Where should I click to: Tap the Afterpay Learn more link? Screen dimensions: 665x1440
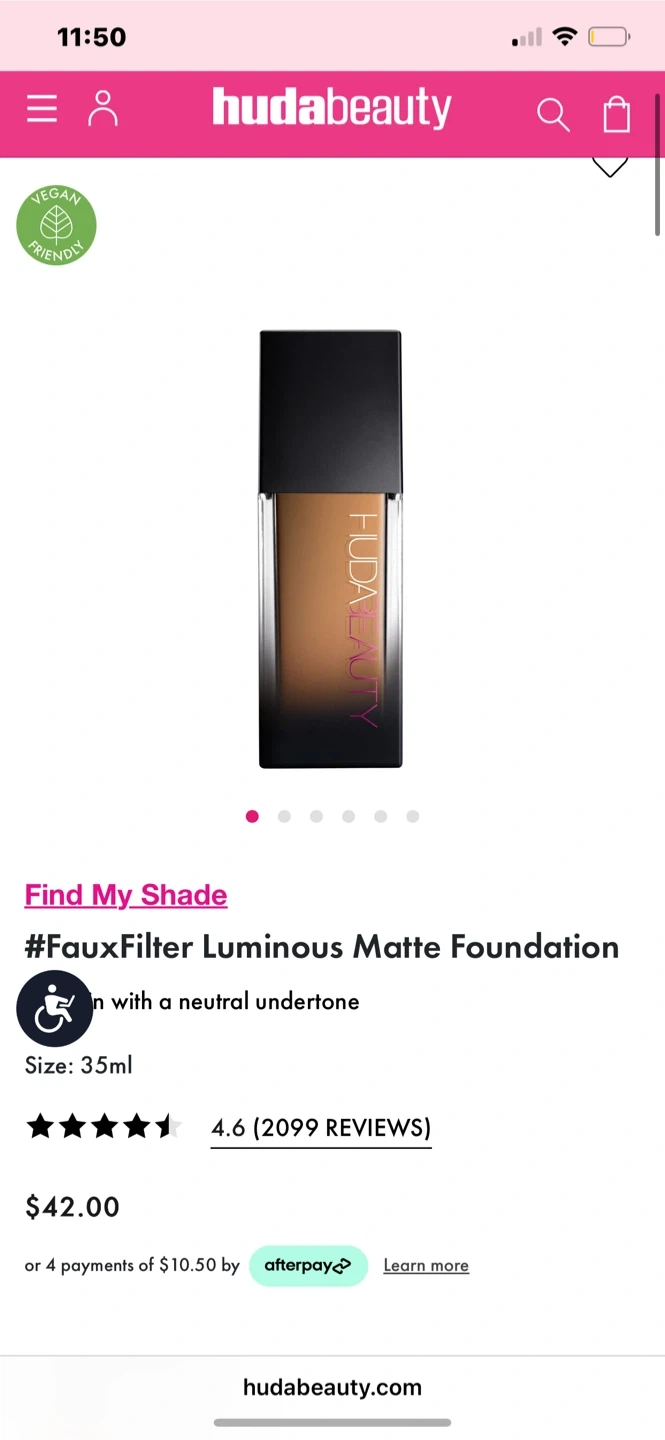(426, 1266)
